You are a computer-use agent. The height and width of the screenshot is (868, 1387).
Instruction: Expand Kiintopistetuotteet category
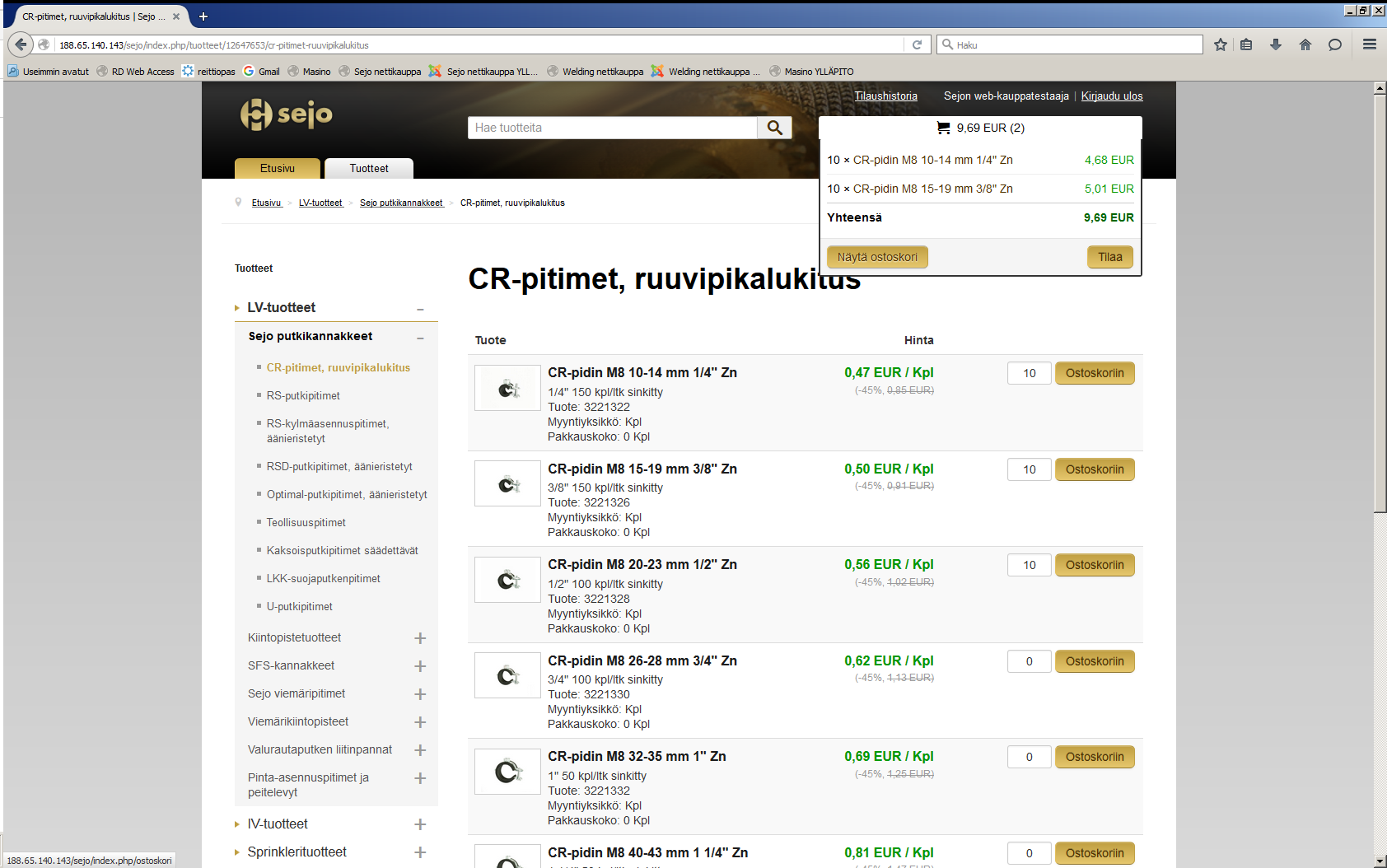click(420, 638)
